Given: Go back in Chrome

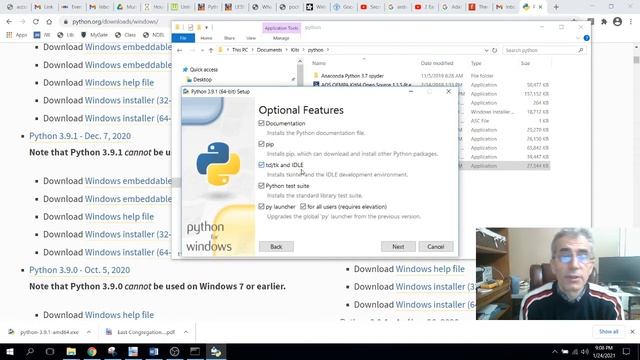Looking at the screenshot, I should [9, 22].
